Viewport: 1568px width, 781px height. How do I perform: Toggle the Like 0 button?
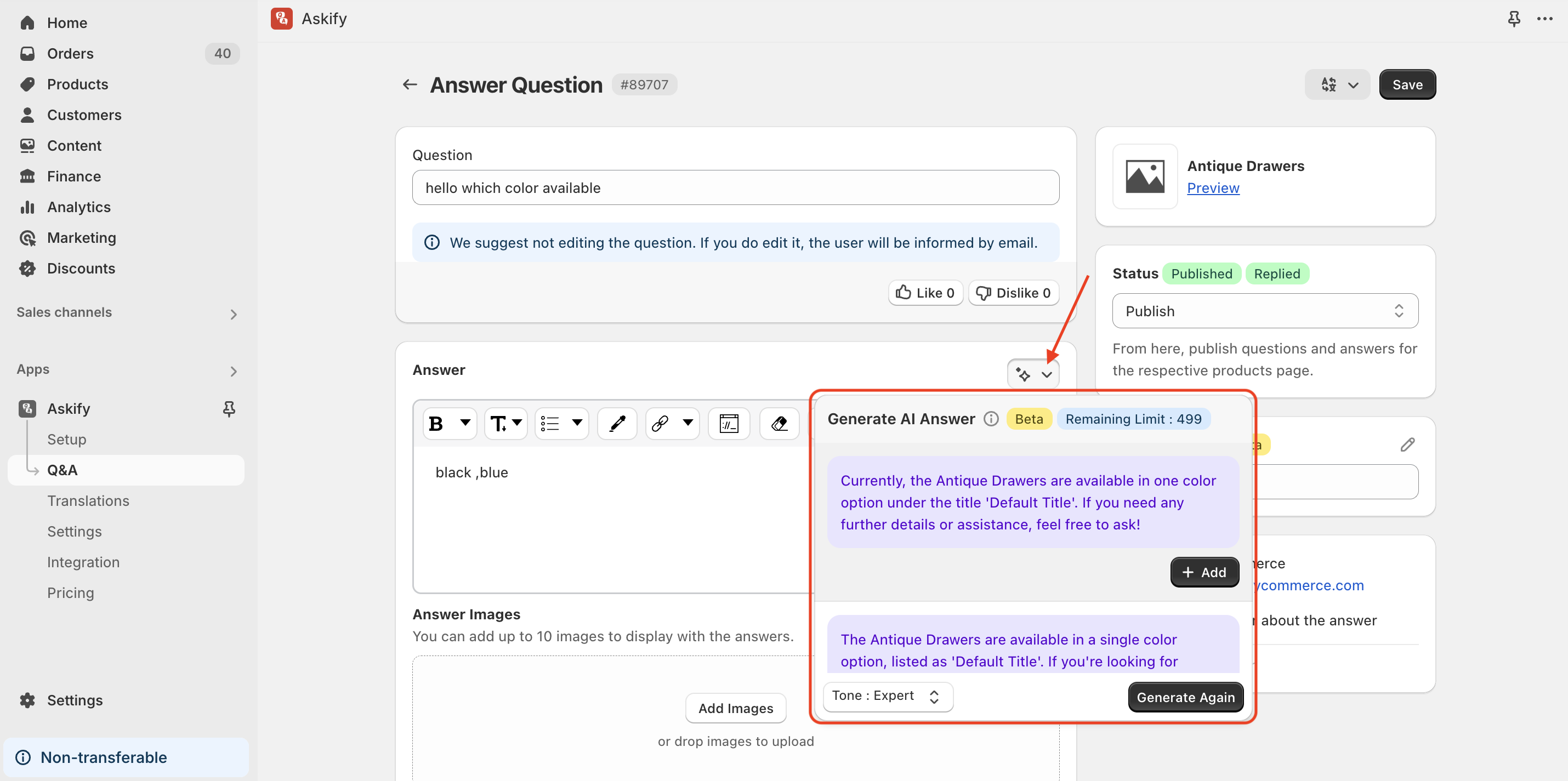tap(925, 293)
